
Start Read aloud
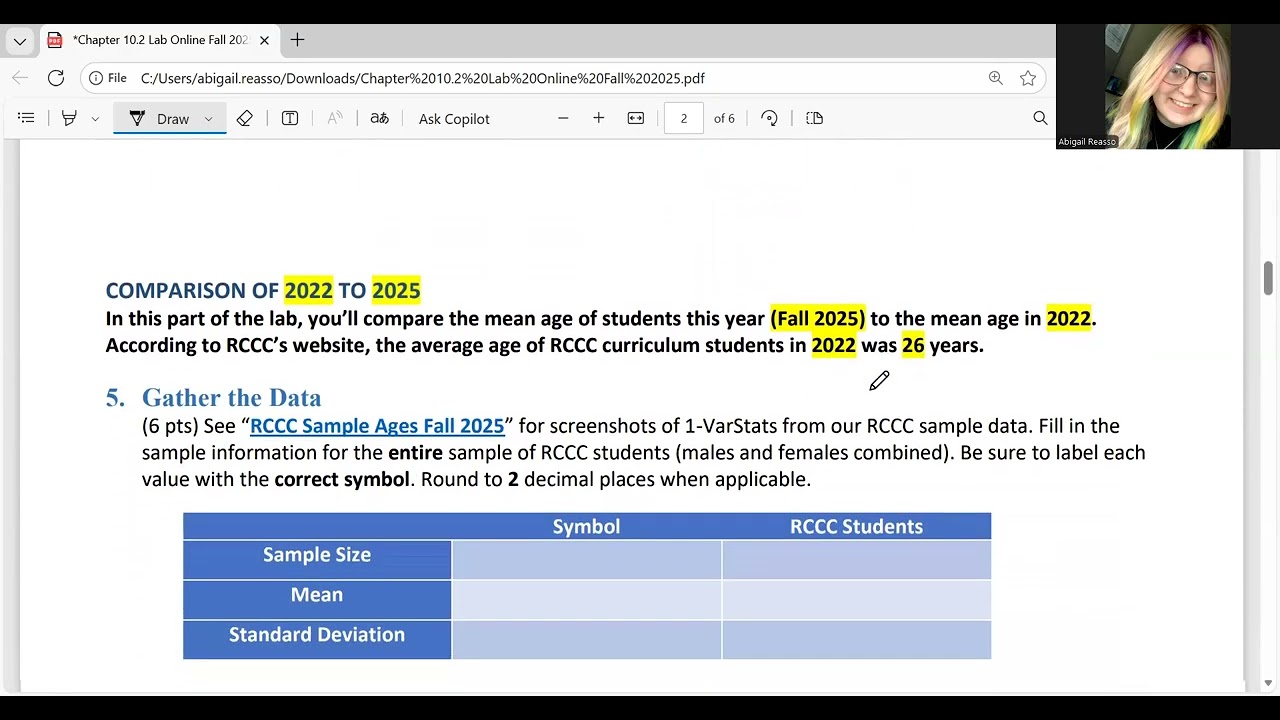[x=335, y=118]
